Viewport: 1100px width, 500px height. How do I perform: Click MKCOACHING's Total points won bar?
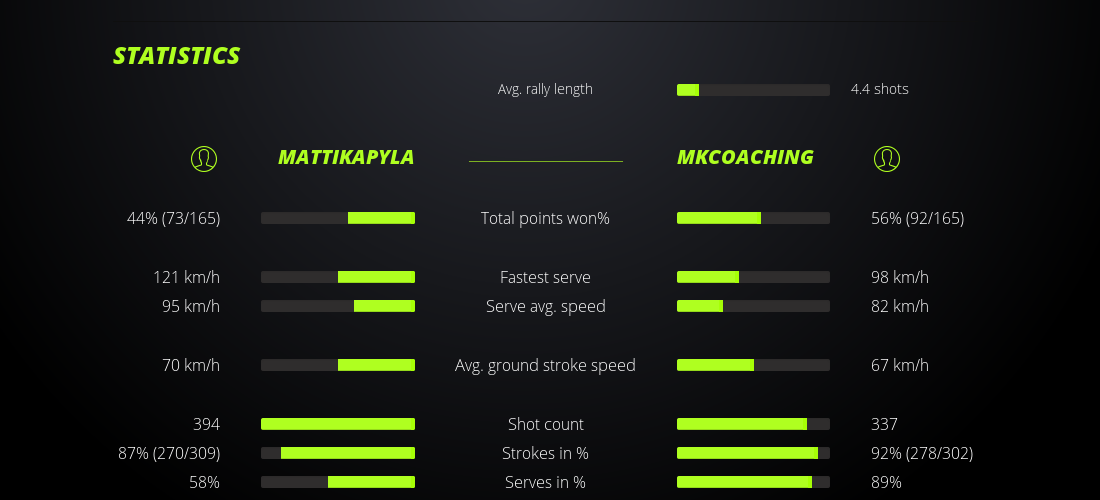pos(753,218)
